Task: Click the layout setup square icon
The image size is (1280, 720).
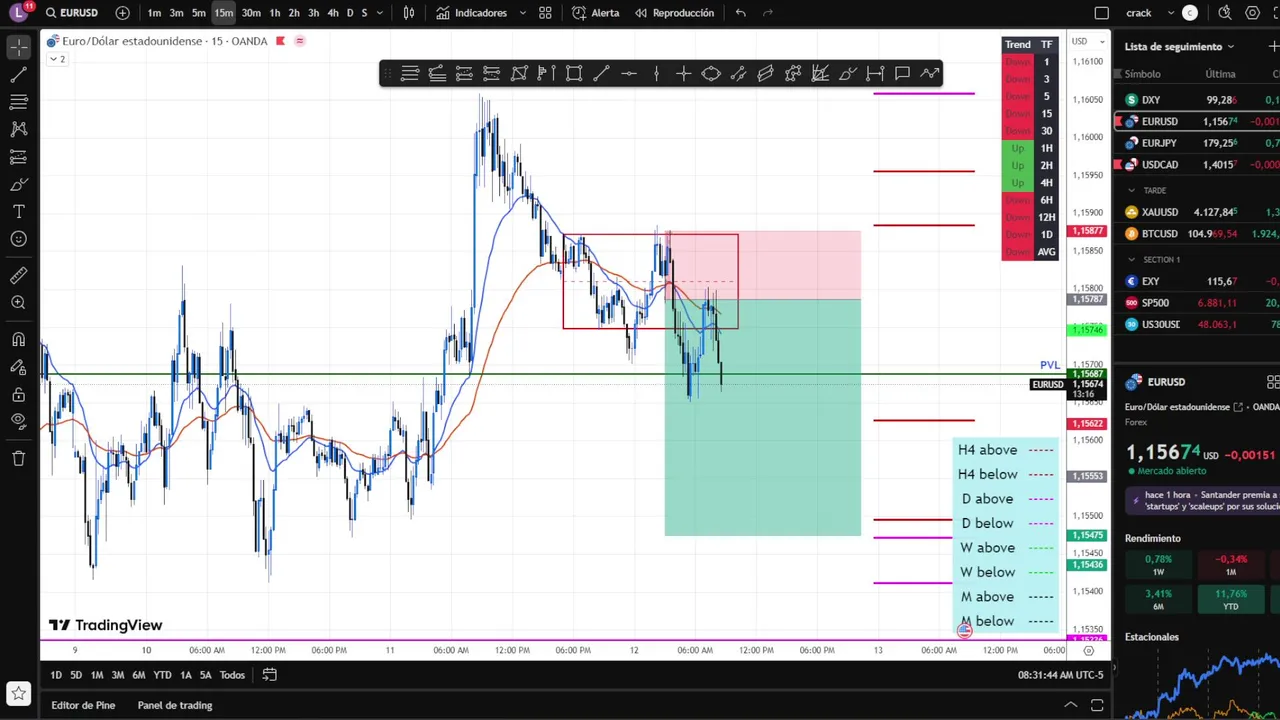Action: point(1102,13)
